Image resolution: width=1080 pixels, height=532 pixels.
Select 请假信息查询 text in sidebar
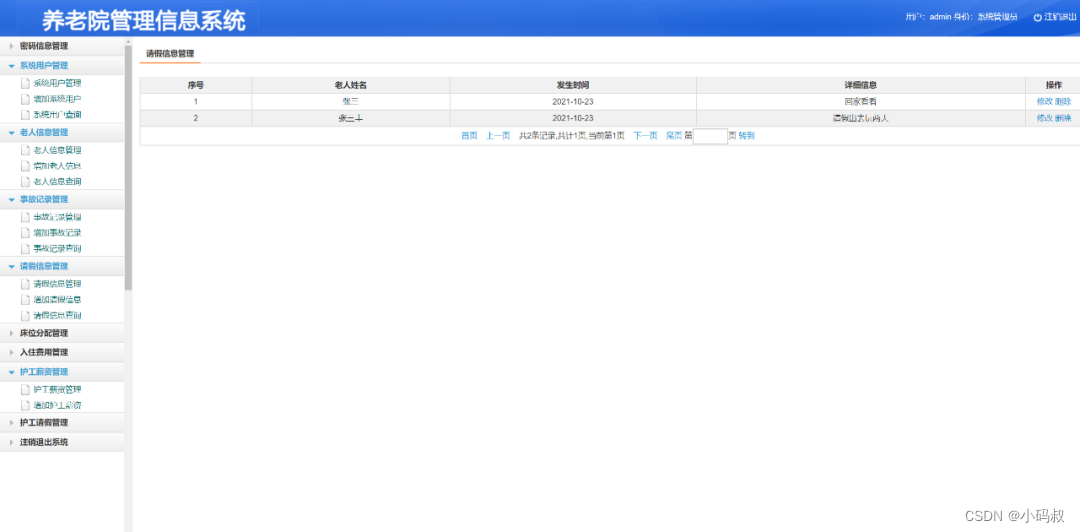(58, 315)
